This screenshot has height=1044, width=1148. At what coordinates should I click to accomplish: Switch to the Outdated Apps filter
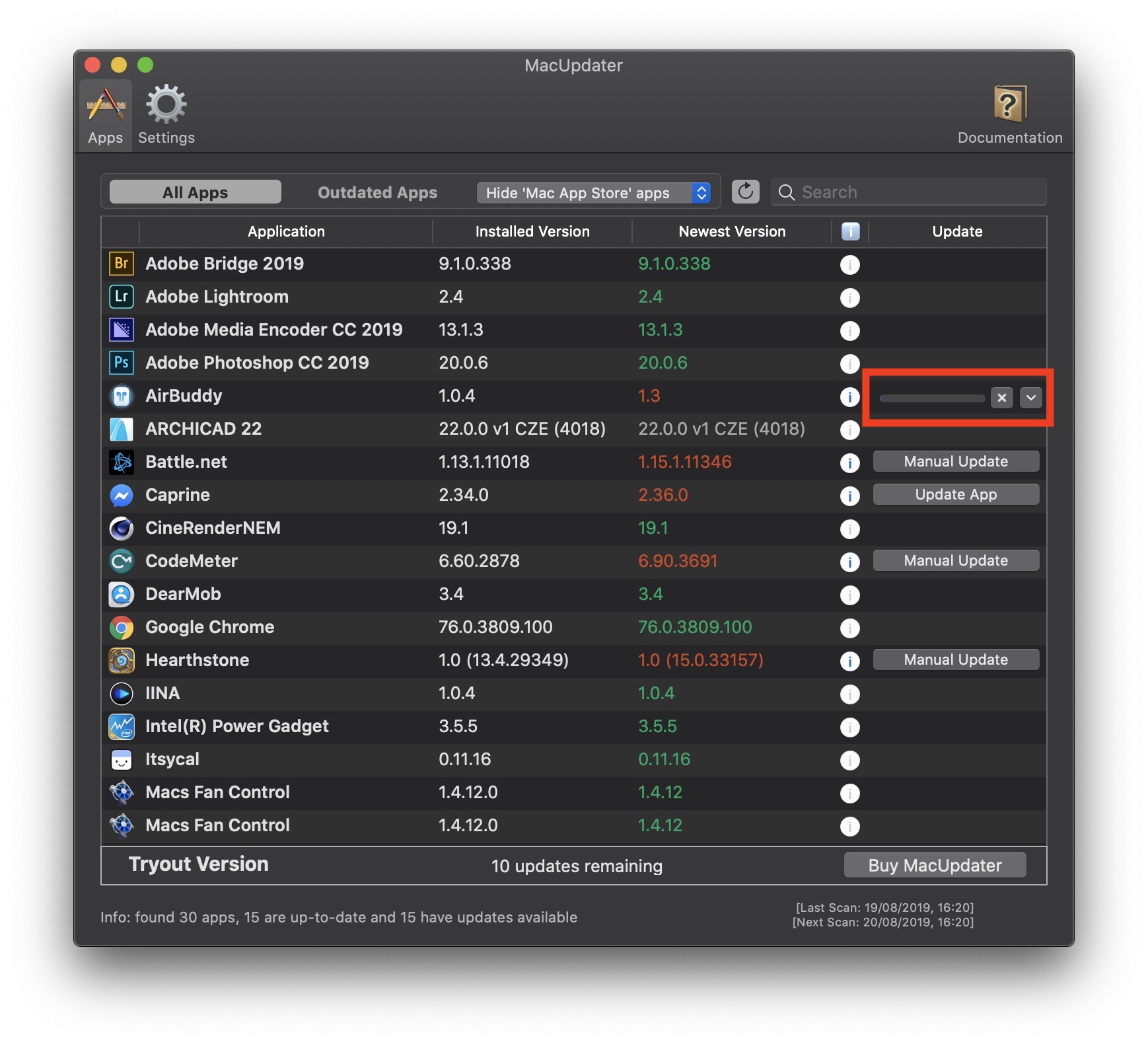(x=377, y=192)
